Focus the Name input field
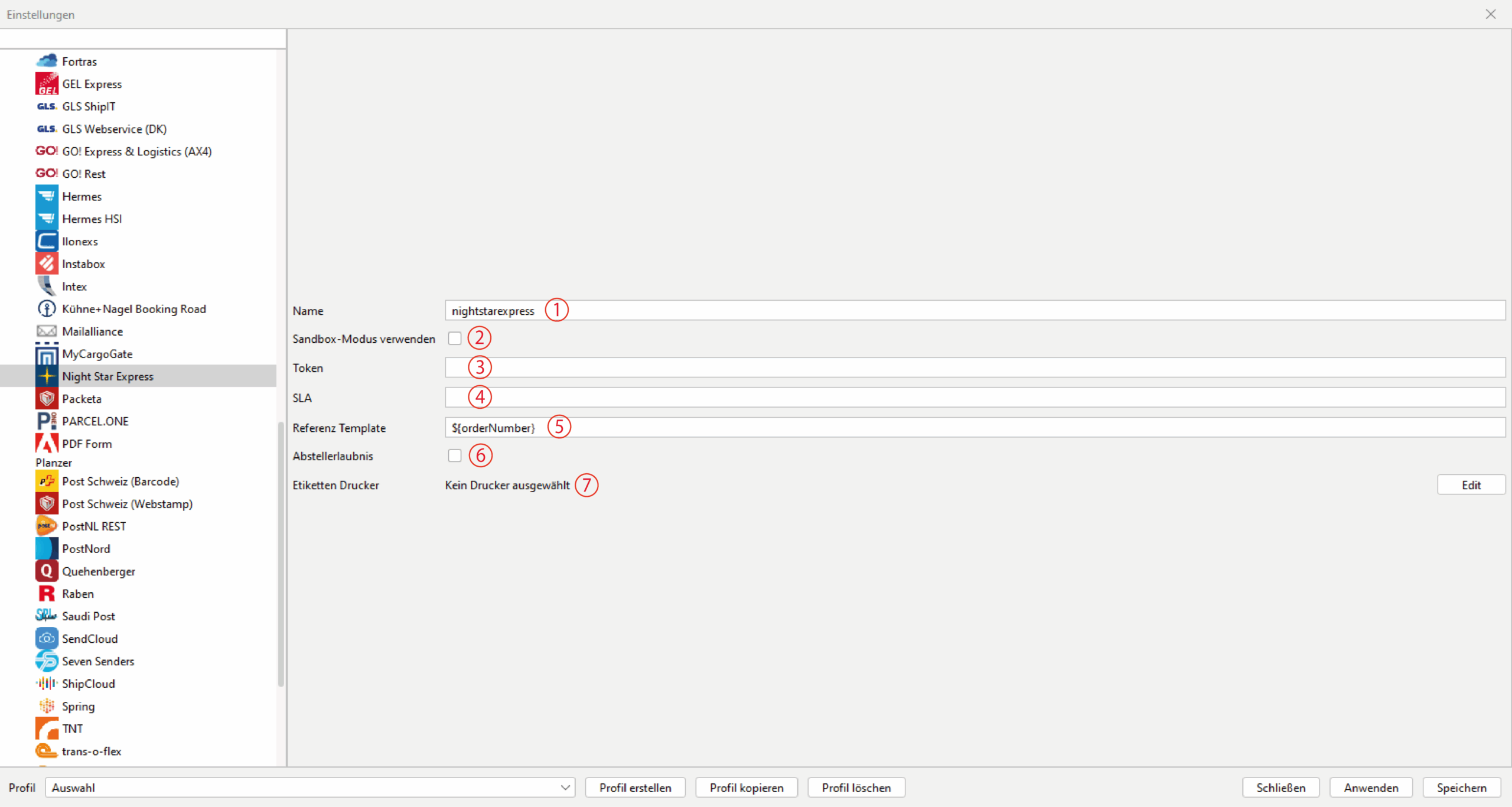 pyautogui.click(x=975, y=310)
